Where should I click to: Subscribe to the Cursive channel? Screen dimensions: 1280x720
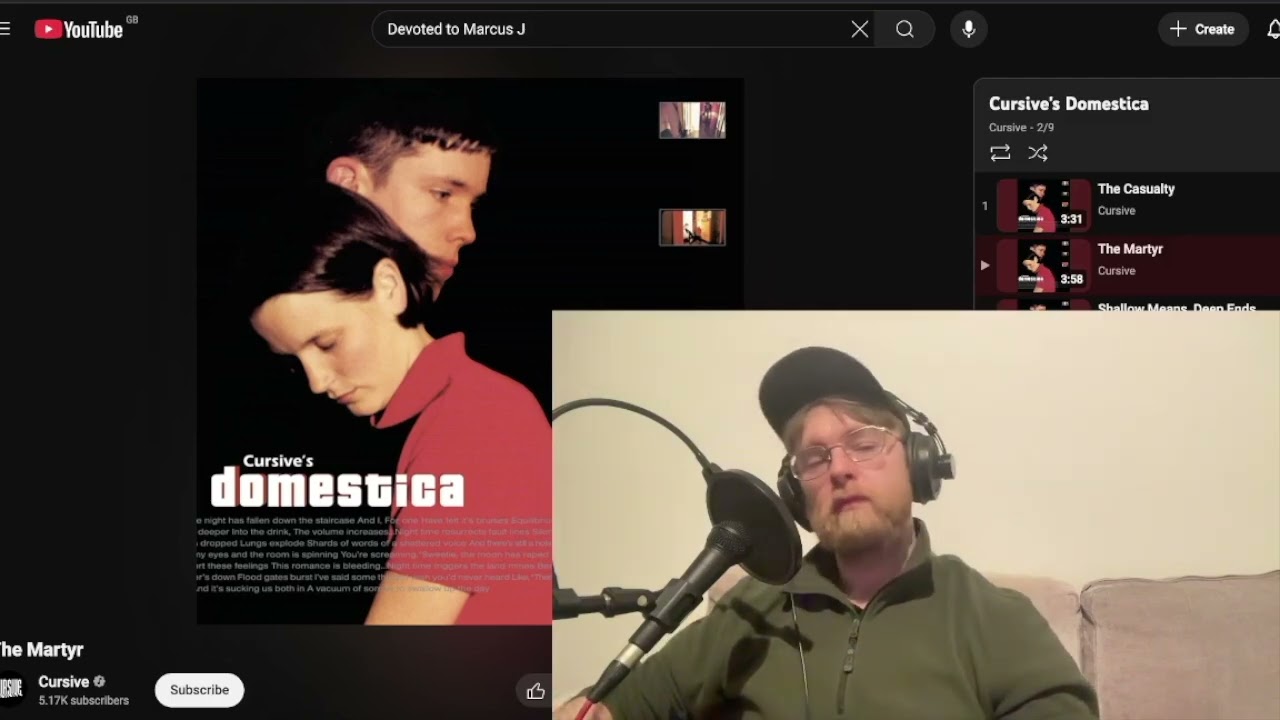tap(199, 690)
